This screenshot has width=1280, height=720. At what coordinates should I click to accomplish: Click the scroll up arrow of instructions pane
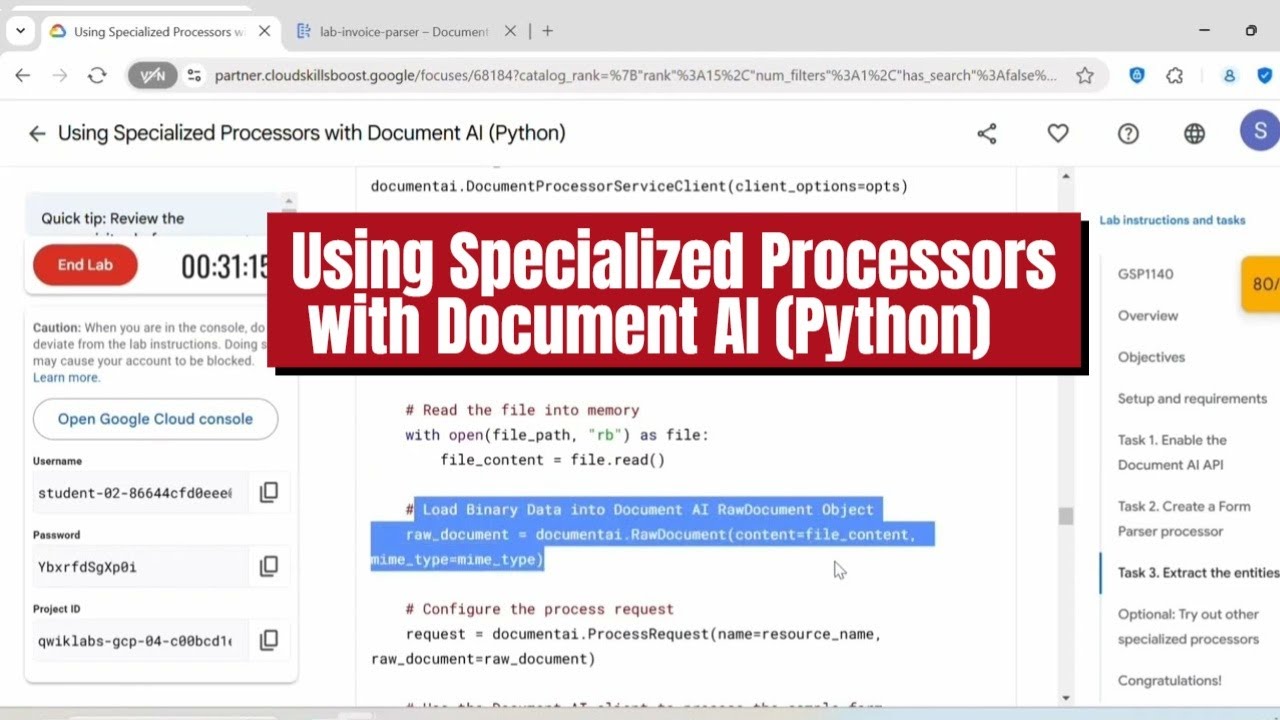[x=1066, y=177]
